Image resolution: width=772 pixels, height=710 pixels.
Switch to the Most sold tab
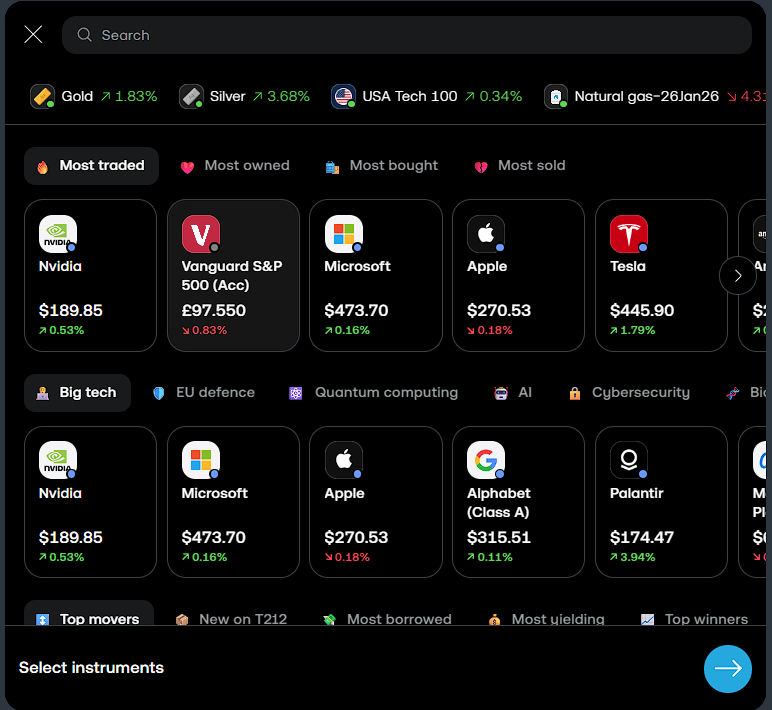pos(520,166)
